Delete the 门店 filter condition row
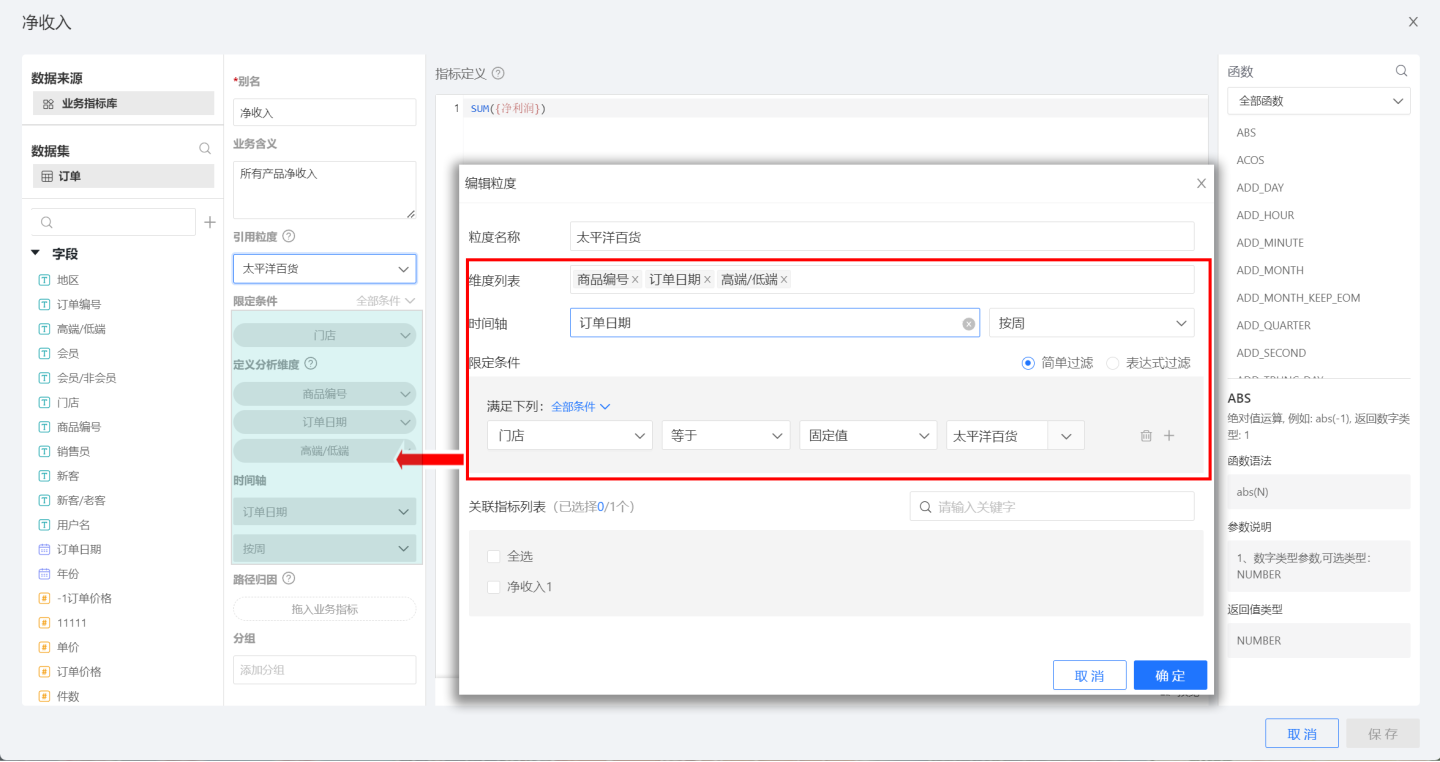1440x762 pixels. (x=1146, y=436)
